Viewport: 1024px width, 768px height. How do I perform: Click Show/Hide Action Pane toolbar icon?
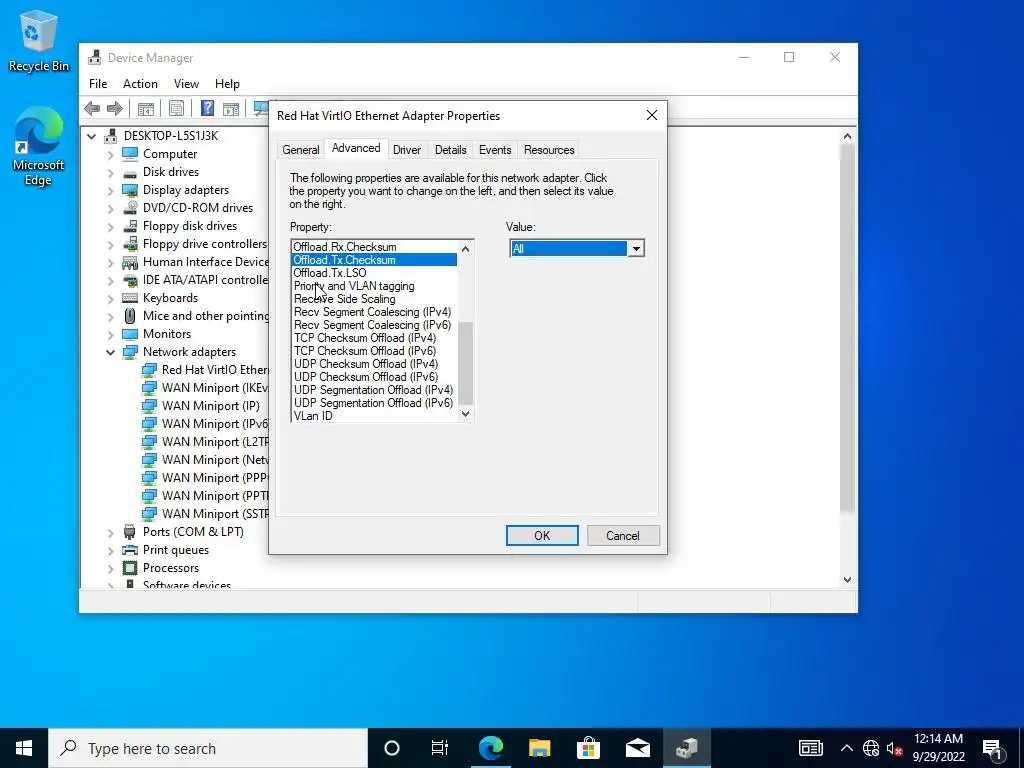point(231,108)
